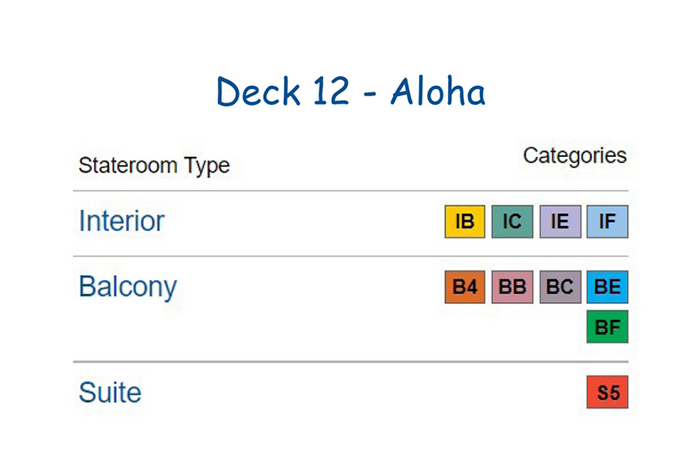
Task: Click the yellow IB category swatch
Action: pos(465,221)
